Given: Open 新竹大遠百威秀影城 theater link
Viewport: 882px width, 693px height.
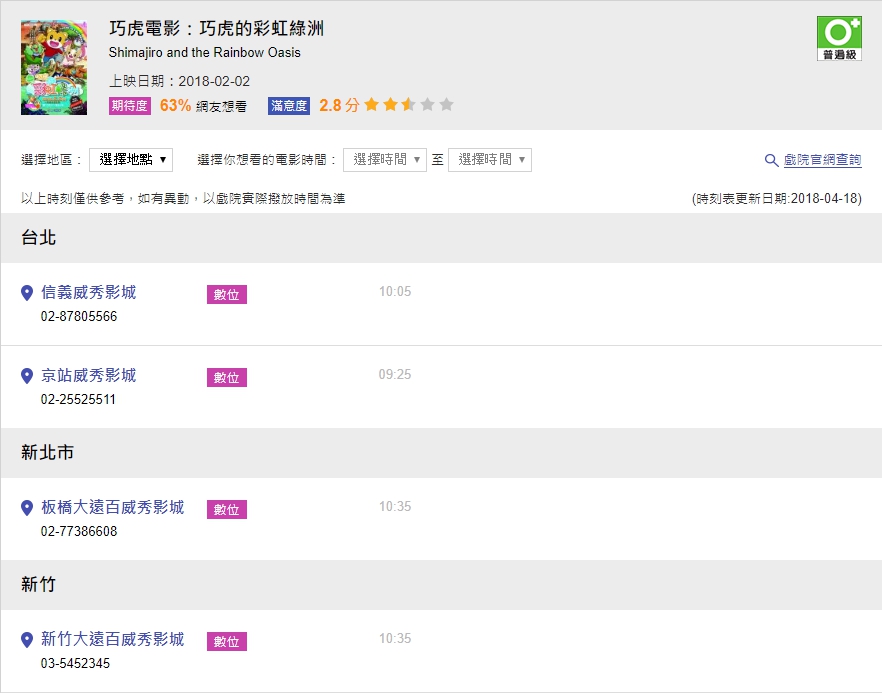Looking at the screenshot, I should click(112, 639).
